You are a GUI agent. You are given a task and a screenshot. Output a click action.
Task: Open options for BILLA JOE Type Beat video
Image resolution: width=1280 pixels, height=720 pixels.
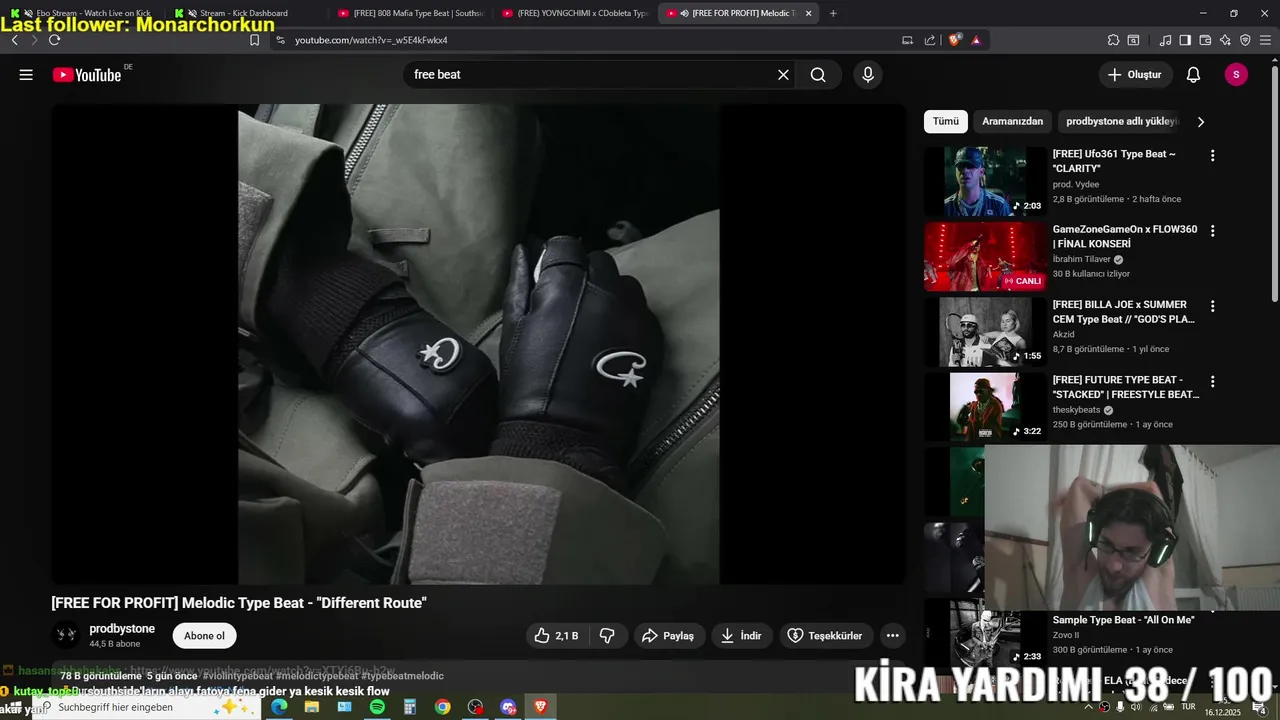pos(1213,307)
